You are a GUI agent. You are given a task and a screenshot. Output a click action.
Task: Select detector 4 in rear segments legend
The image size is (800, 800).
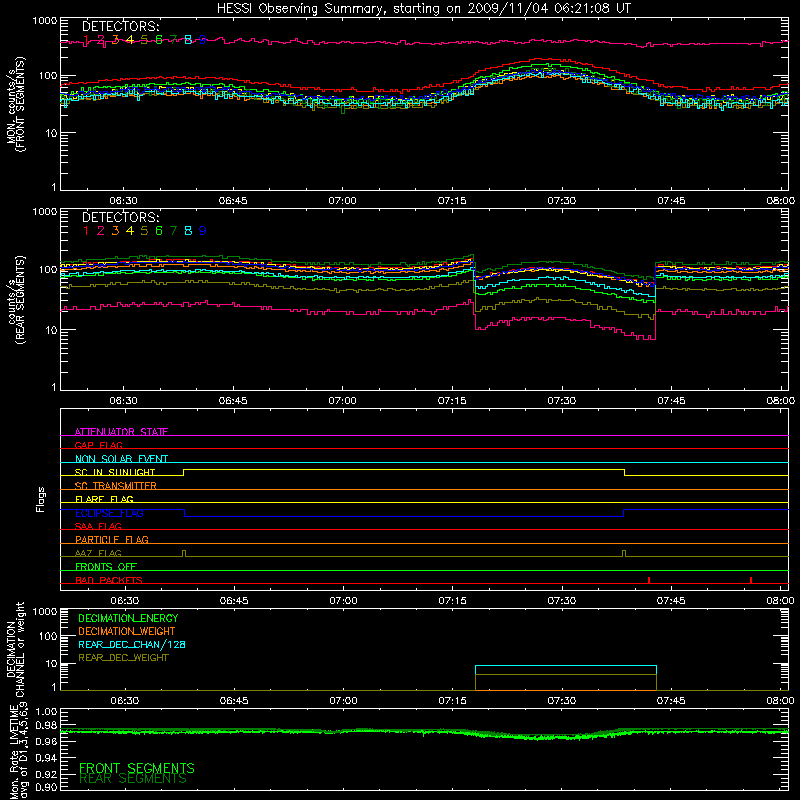pyautogui.click(x=130, y=231)
